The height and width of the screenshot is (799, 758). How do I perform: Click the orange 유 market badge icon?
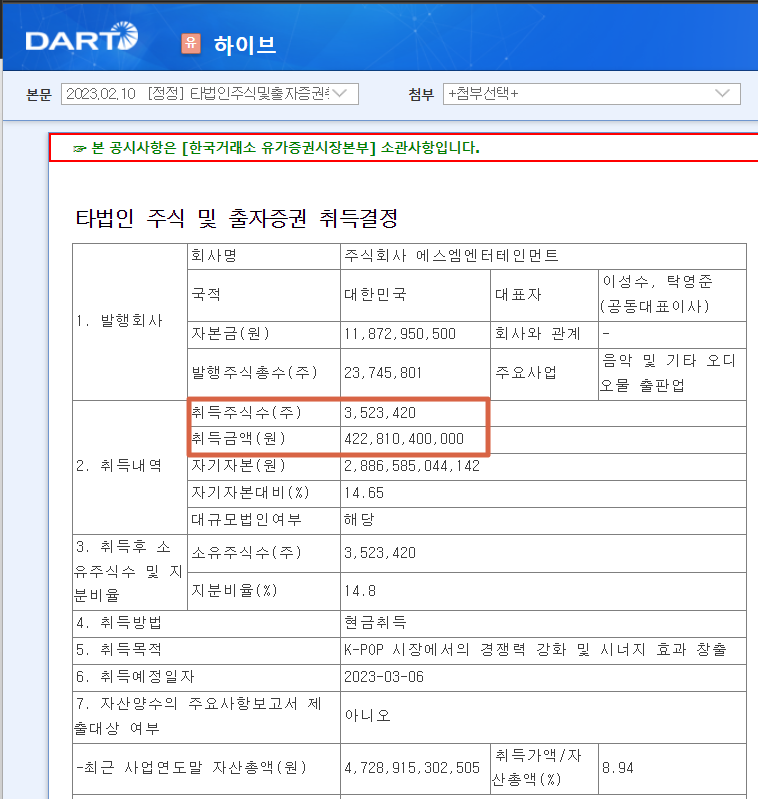(191, 43)
